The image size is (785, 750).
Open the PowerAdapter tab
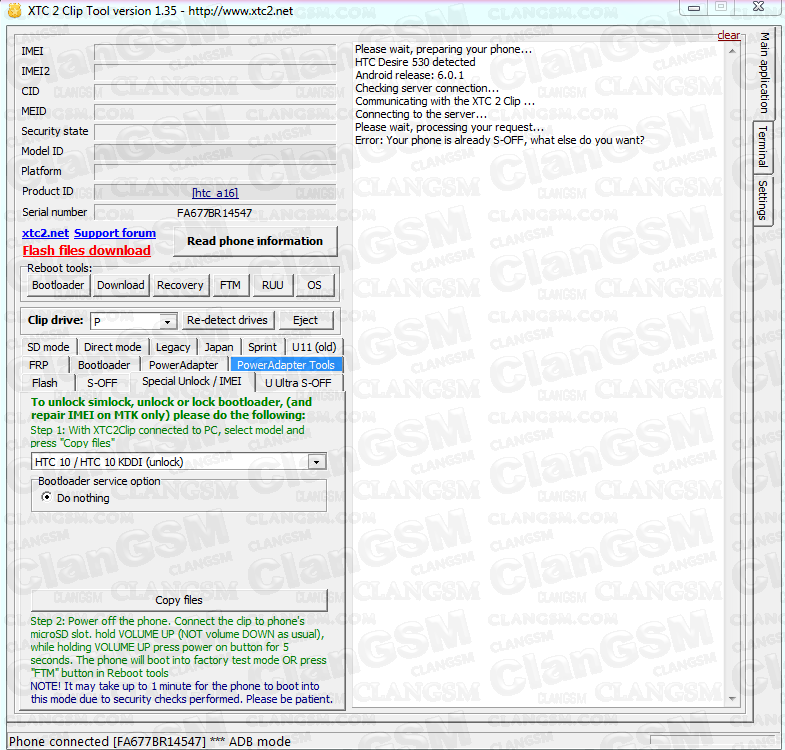183,365
